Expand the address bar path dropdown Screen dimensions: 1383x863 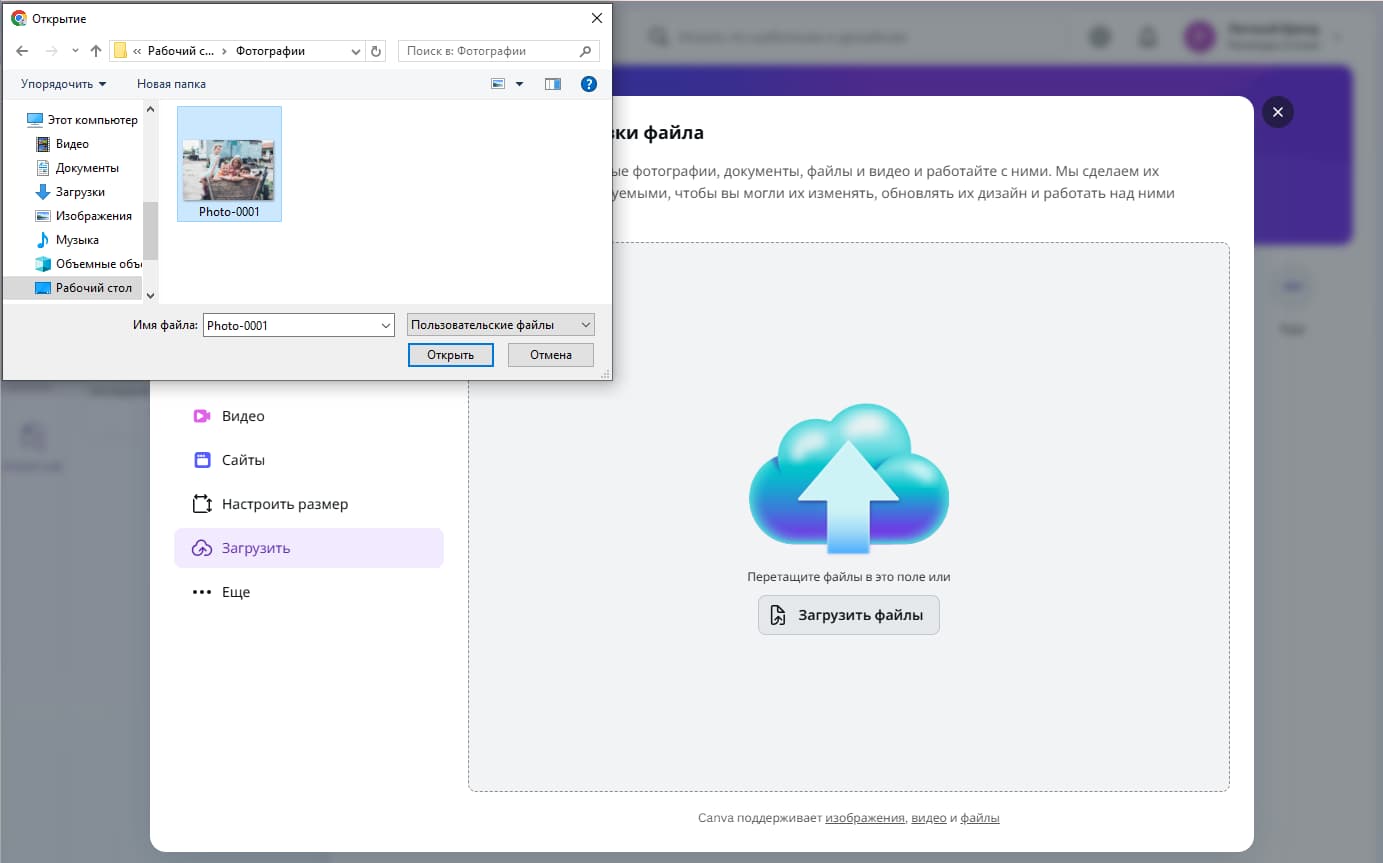[x=357, y=51]
